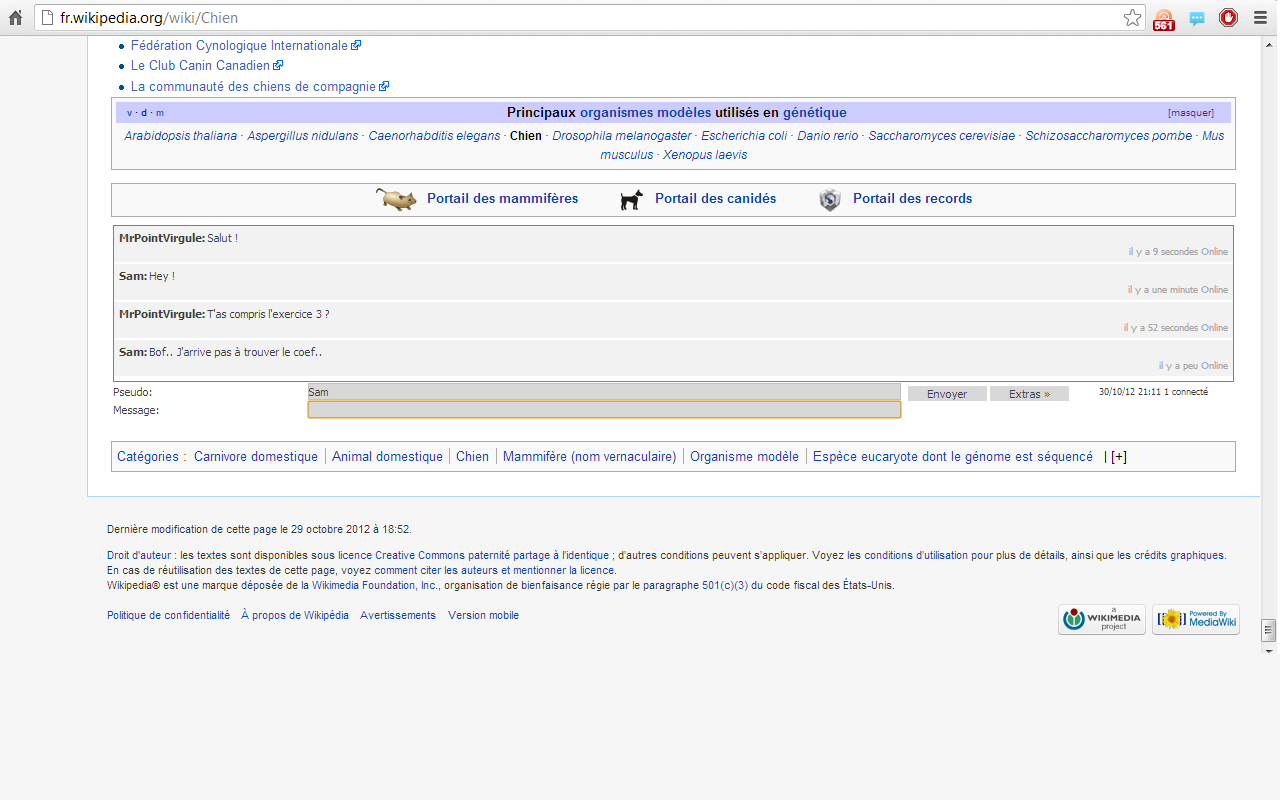Click the Pseudo field containing Sam
1280x800 pixels.
pos(604,392)
